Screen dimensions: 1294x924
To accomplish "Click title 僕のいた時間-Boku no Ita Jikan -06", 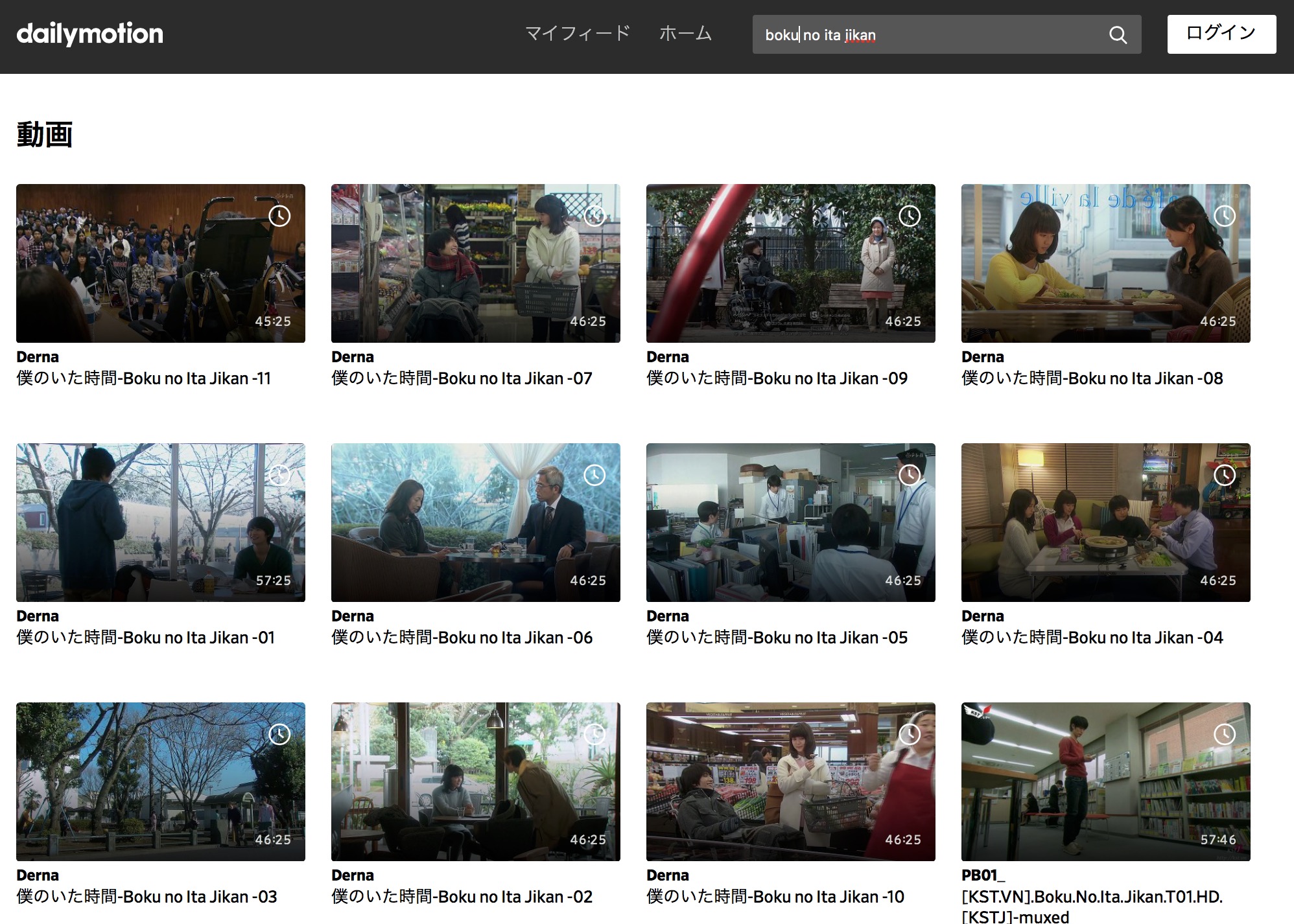I will [462, 638].
